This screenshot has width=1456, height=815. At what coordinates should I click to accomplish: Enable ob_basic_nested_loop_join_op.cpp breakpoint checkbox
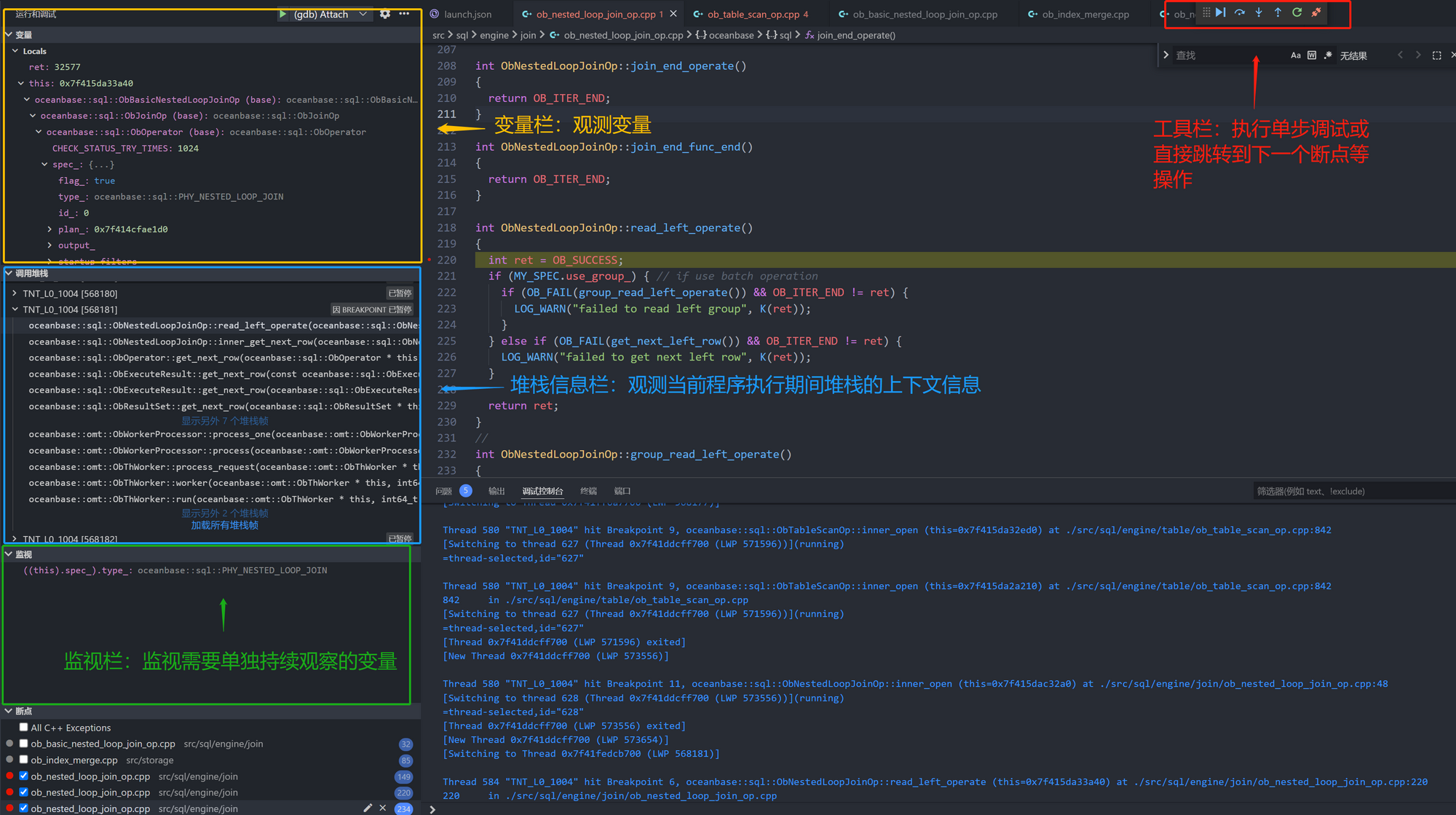point(24,744)
